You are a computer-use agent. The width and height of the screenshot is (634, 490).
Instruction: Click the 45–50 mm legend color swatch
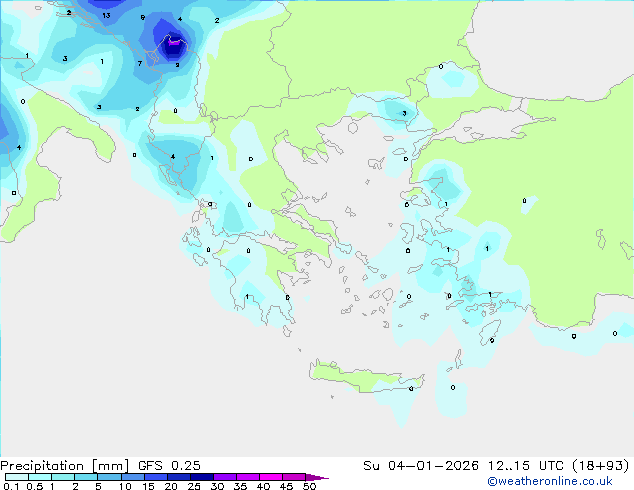[x=294, y=477]
